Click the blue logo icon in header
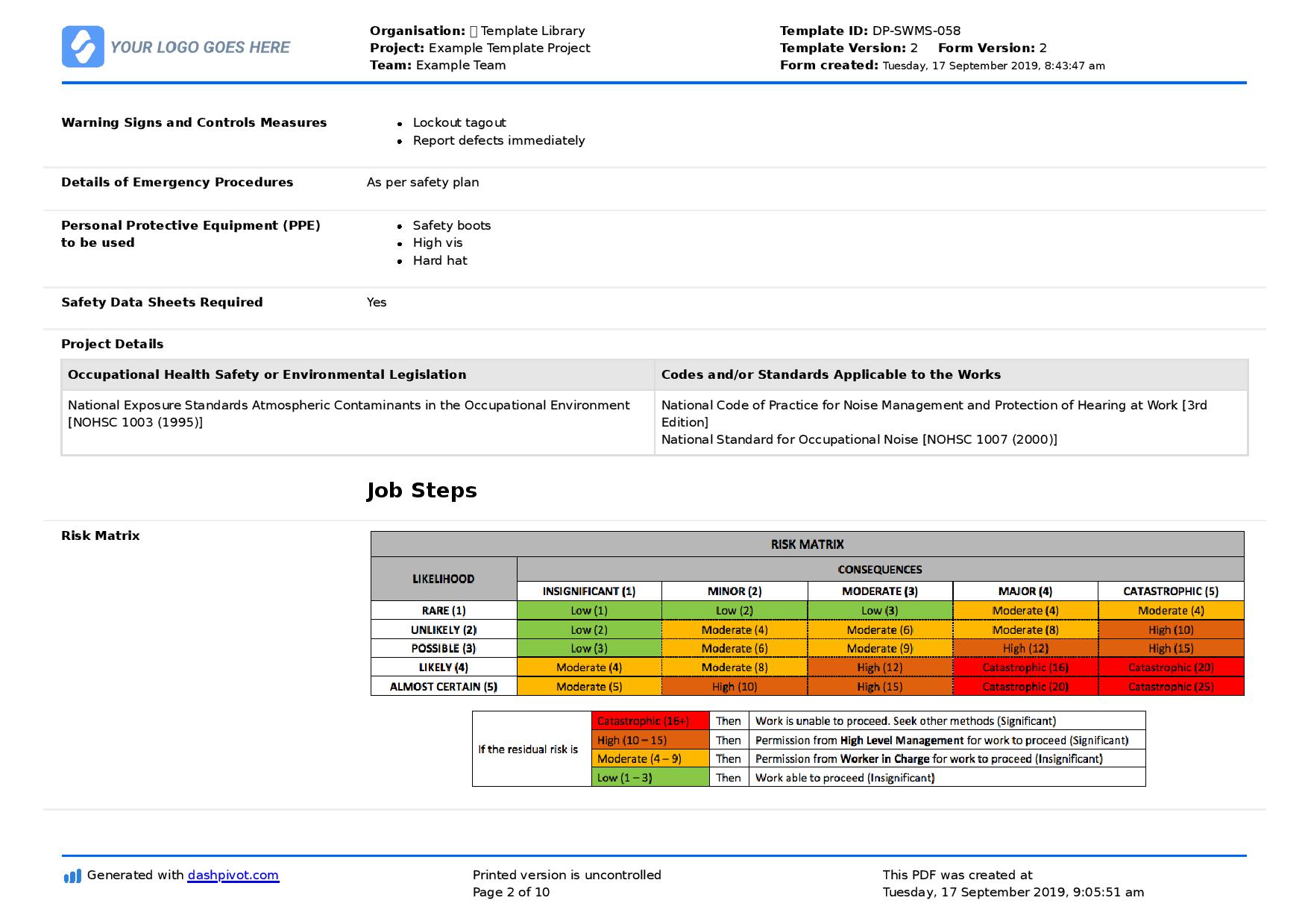Viewport: 1308px width, 924px height. [x=83, y=47]
